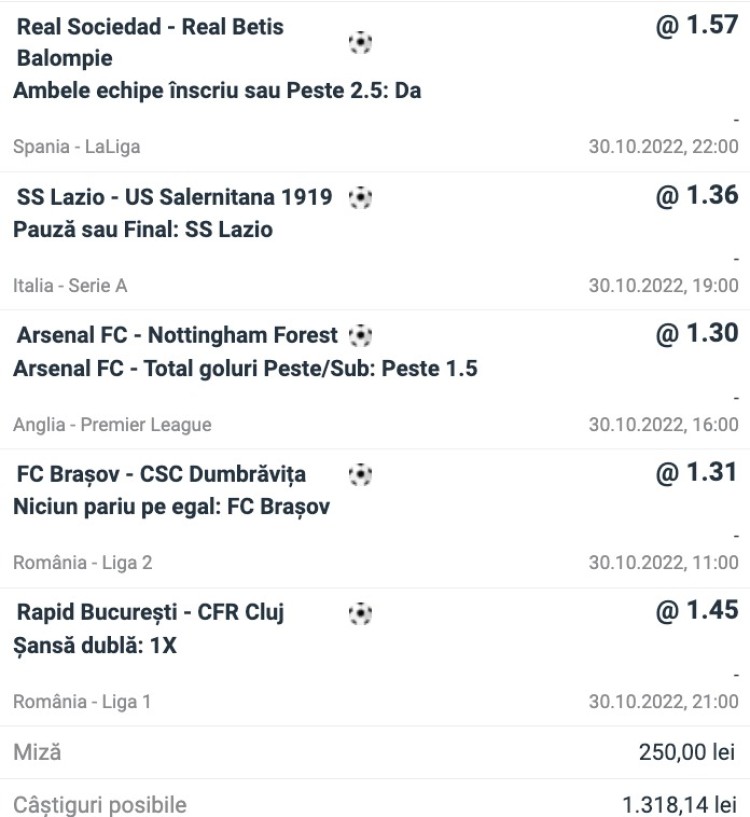Click the Miză amount 250,00 lei

tap(687, 752)
